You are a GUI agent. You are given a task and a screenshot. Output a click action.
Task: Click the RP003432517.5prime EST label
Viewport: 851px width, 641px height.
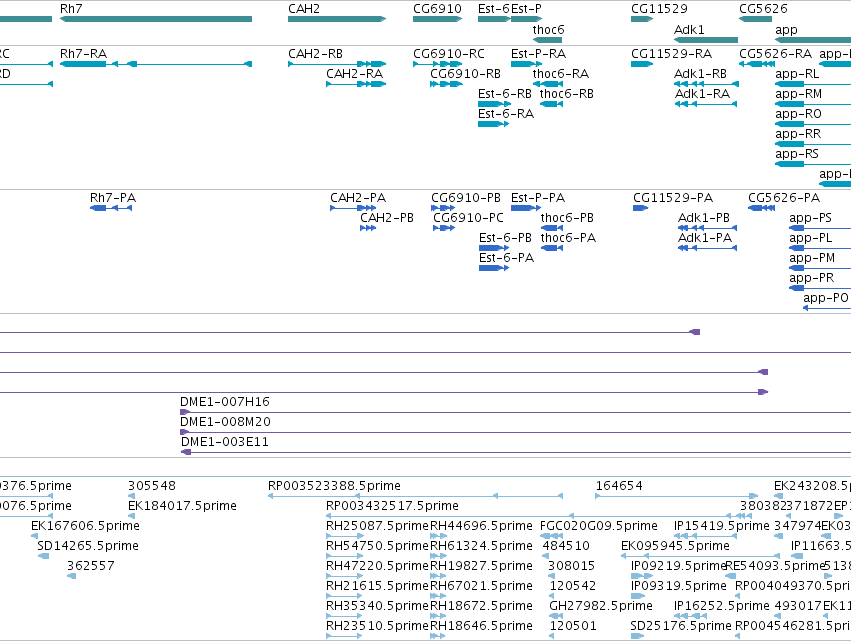click(x=392, y=506)
